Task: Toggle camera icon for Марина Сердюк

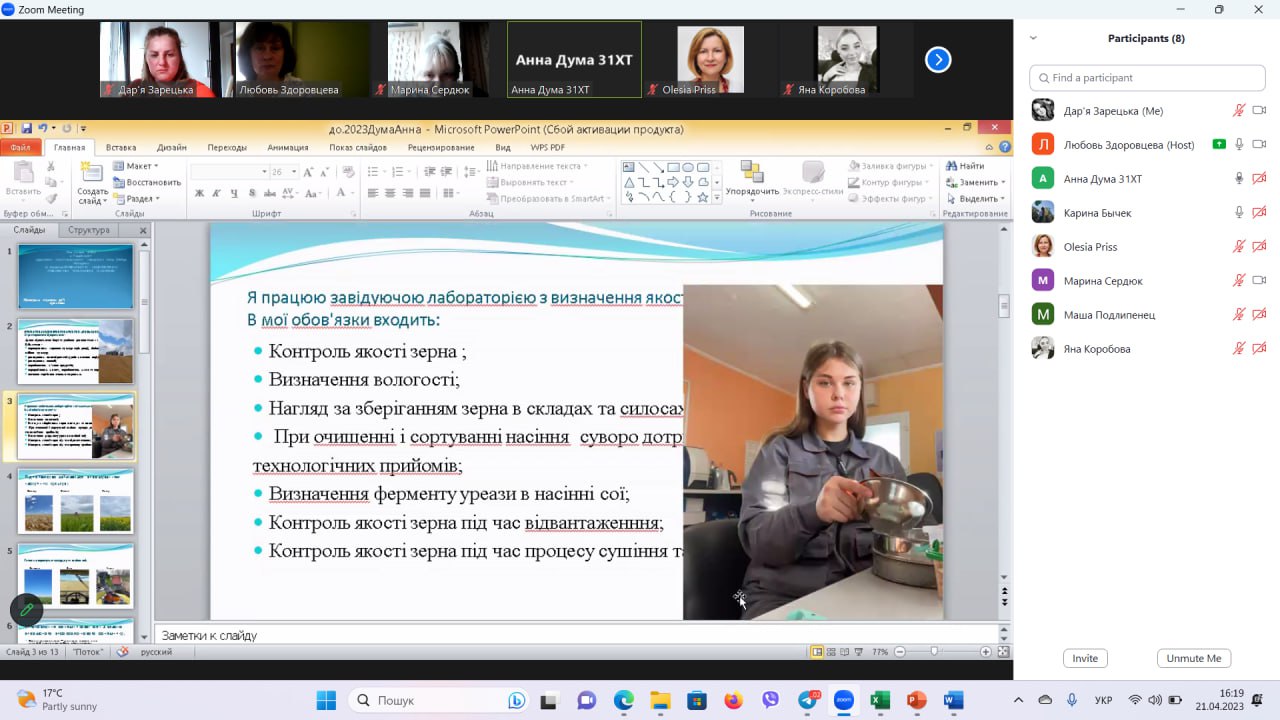Action: [1259, 281]
